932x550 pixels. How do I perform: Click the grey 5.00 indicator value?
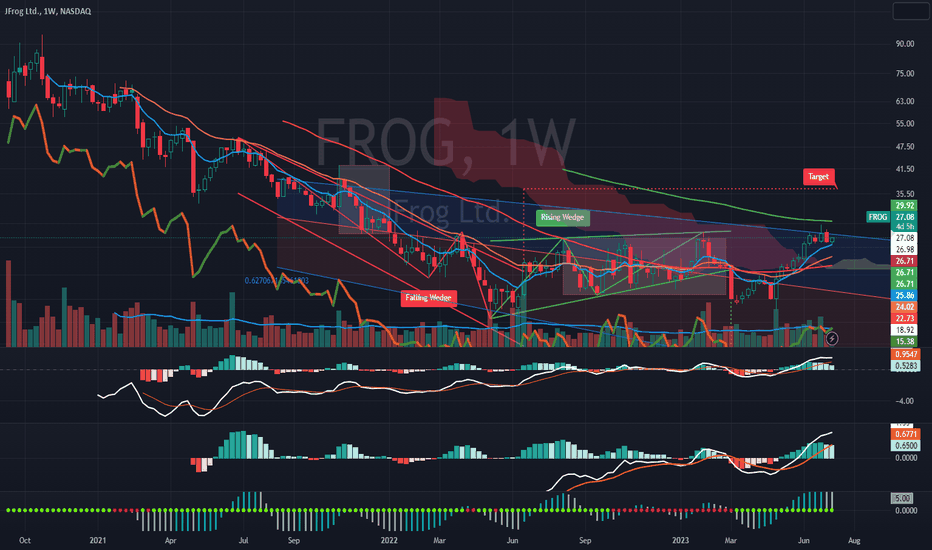click(902, 498)
